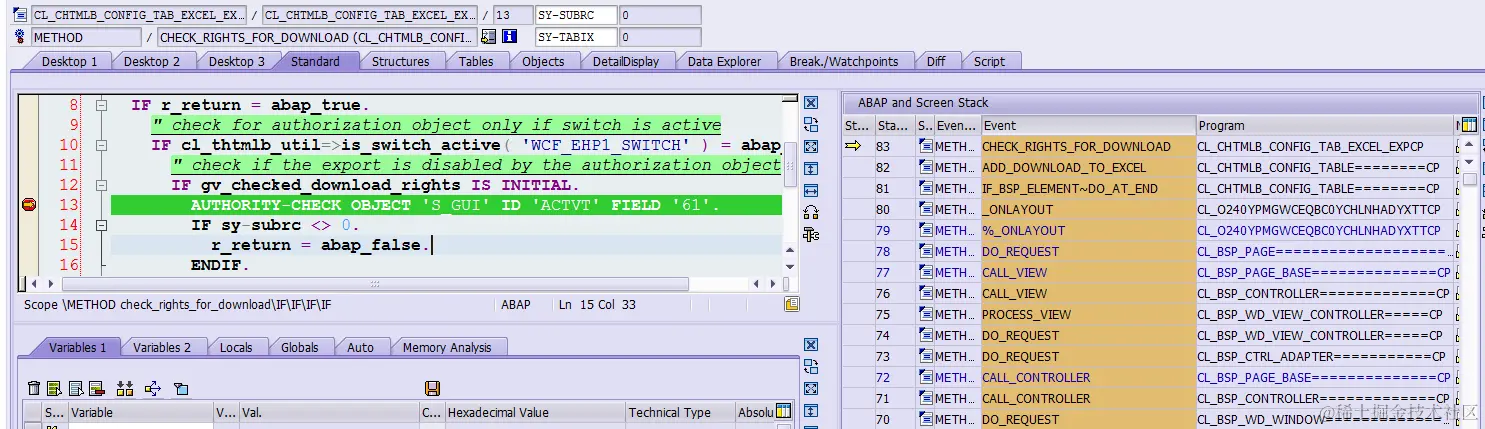
Task: Click the Hexadecimal Value column header
Action: (x=534, y=412)
